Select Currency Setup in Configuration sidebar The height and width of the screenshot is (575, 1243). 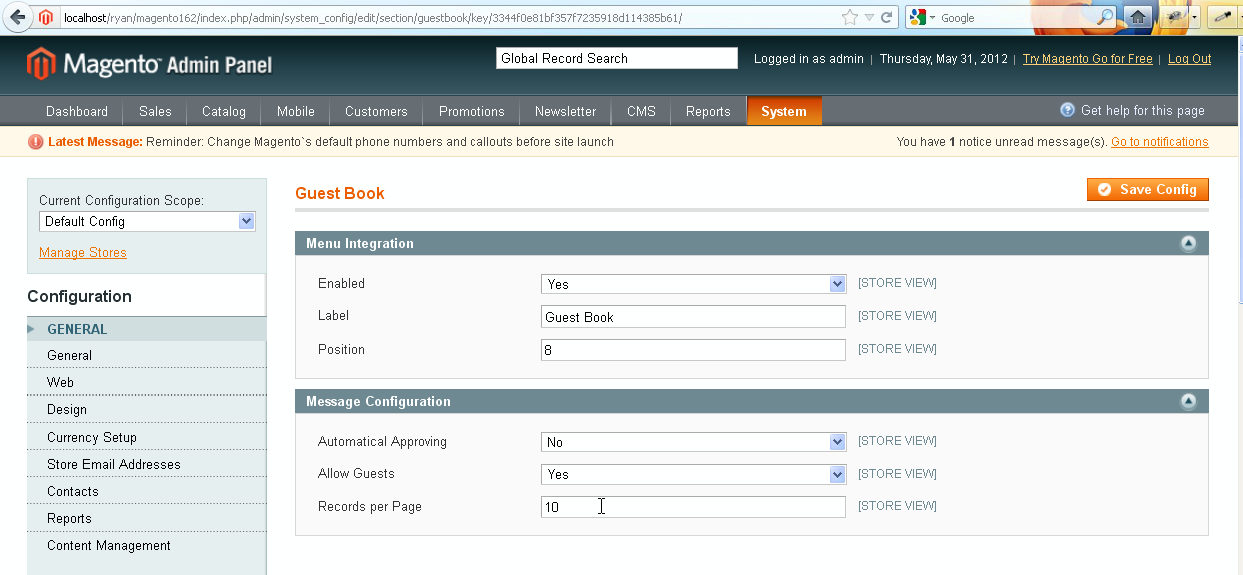[92, 437]
